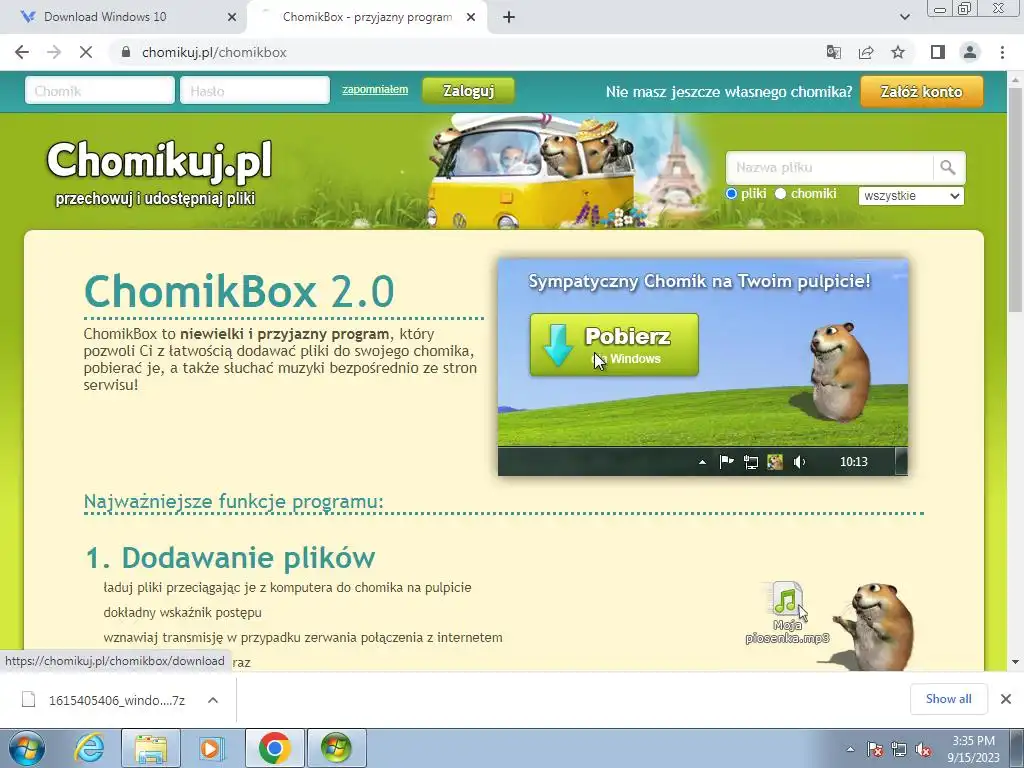Click the scrollbar down arrow
The image size is (1024, 768).
[1016, 663]
